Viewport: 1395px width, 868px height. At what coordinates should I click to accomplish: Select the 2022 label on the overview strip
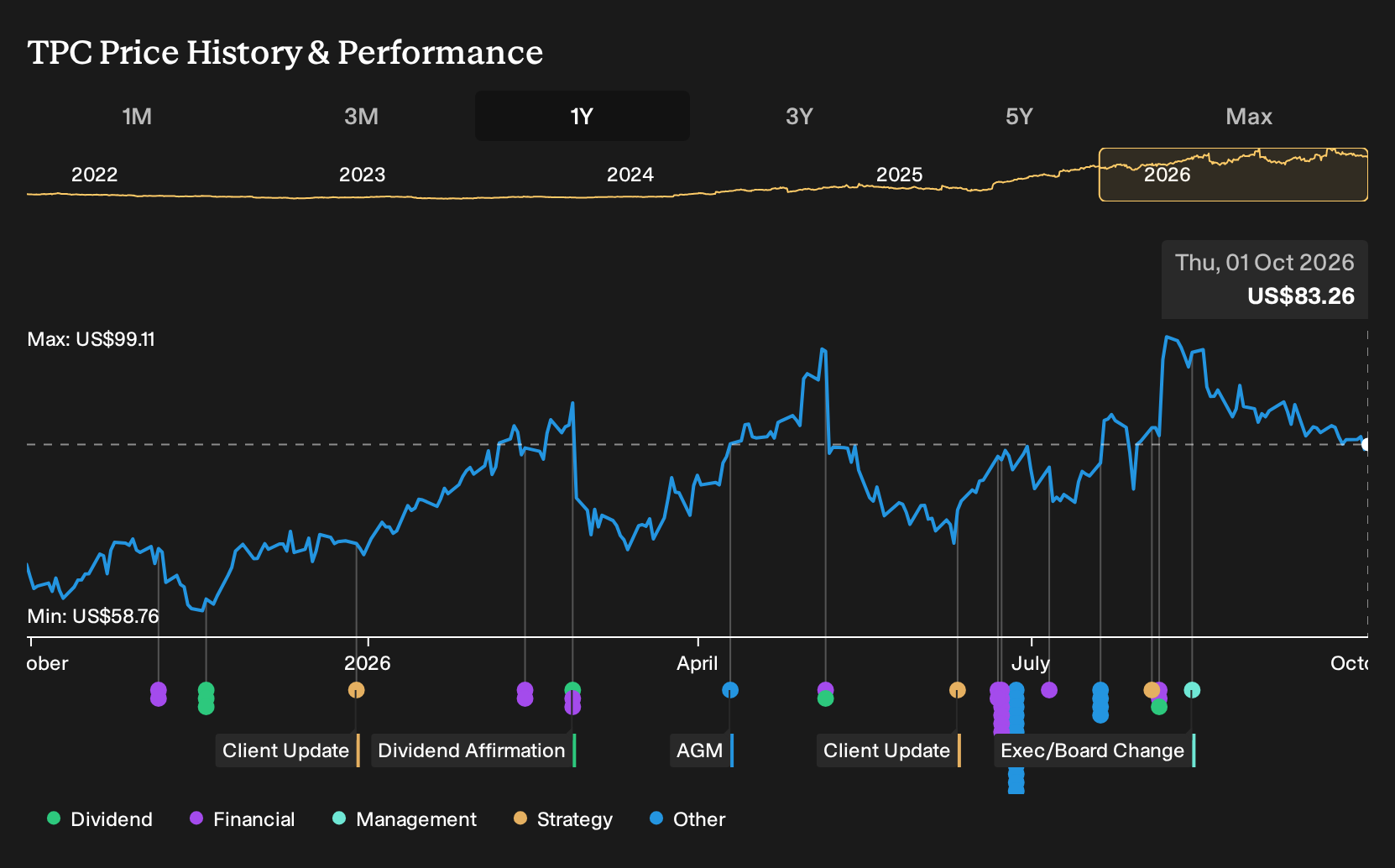94,175
